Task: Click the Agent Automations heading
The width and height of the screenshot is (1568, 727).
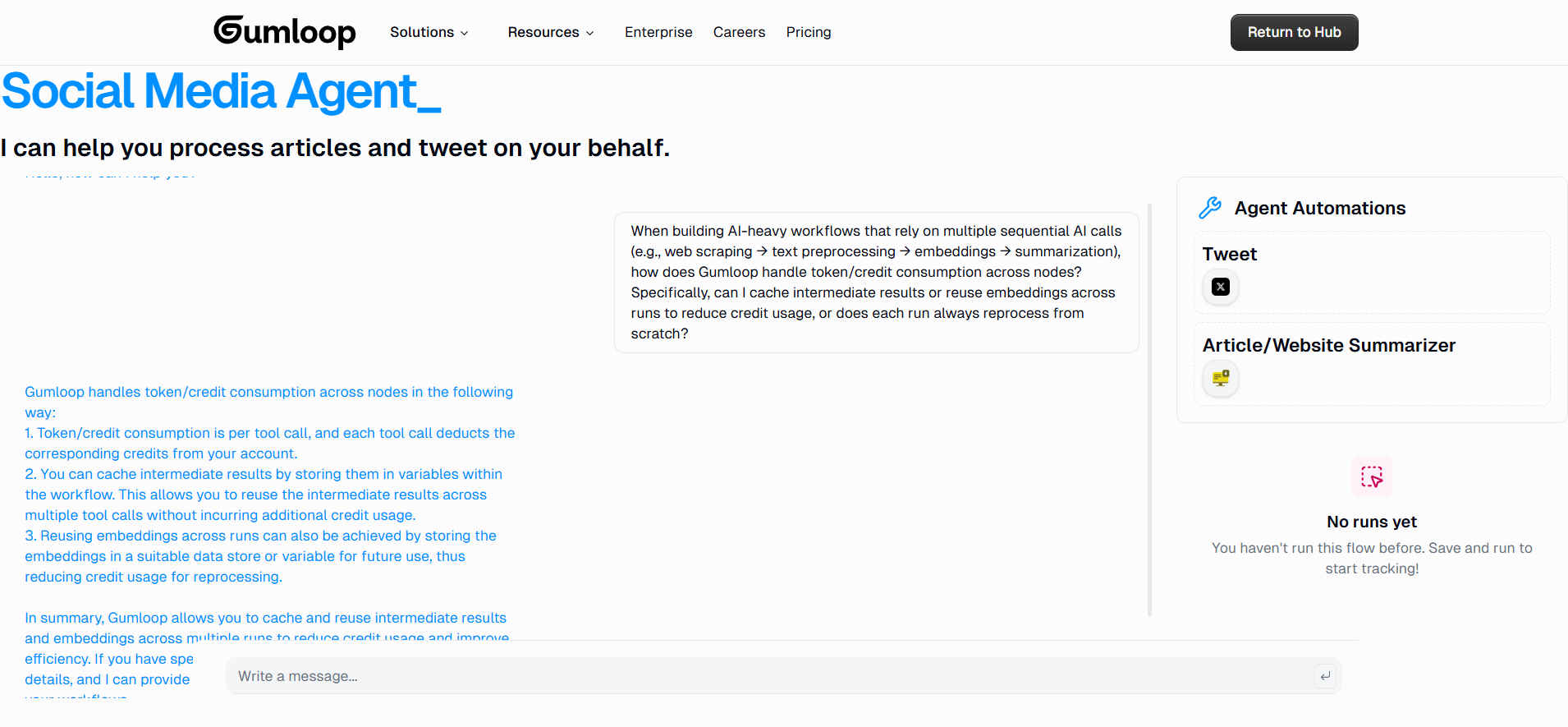Action: tap(1320, 208)
